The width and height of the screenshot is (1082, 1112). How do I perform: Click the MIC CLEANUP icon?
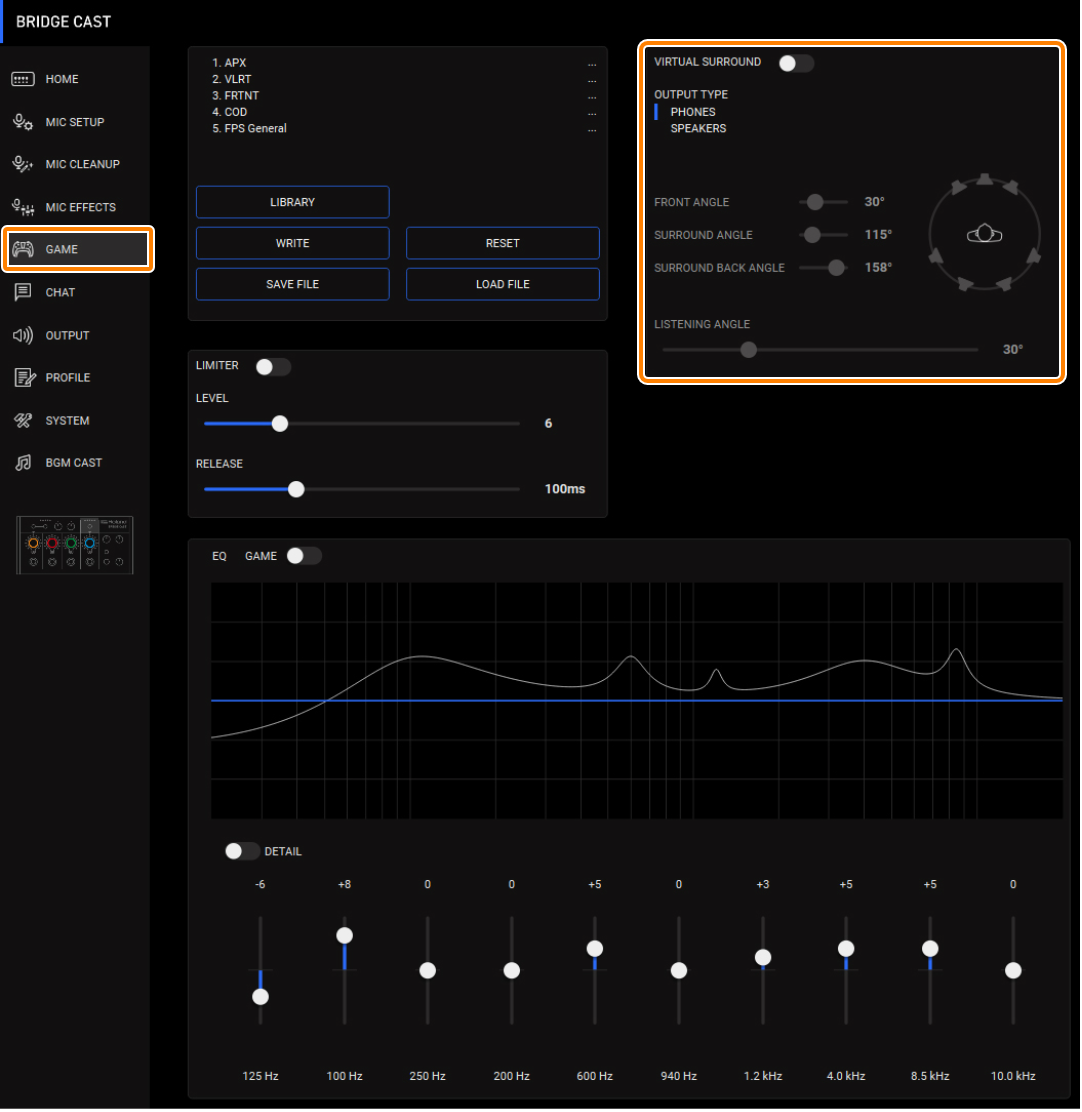tap(23, 165)
